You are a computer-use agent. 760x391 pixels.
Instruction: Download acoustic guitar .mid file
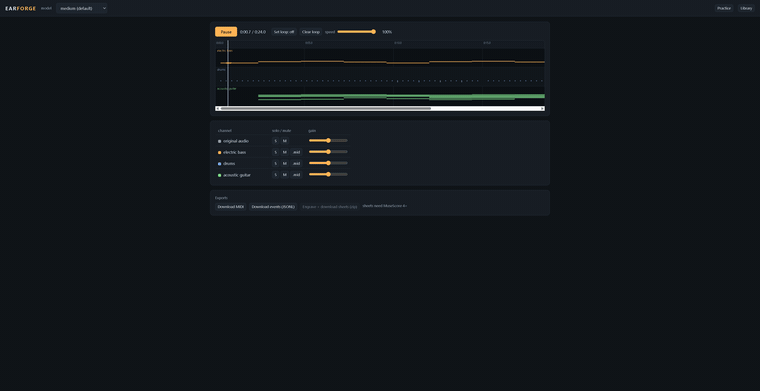point(296,174)
